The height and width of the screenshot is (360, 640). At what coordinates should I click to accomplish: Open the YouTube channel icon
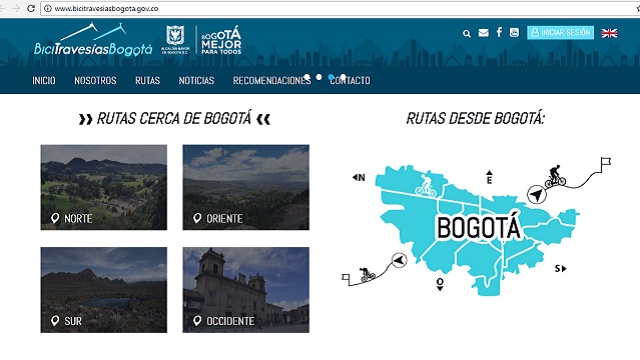point(514,33)
